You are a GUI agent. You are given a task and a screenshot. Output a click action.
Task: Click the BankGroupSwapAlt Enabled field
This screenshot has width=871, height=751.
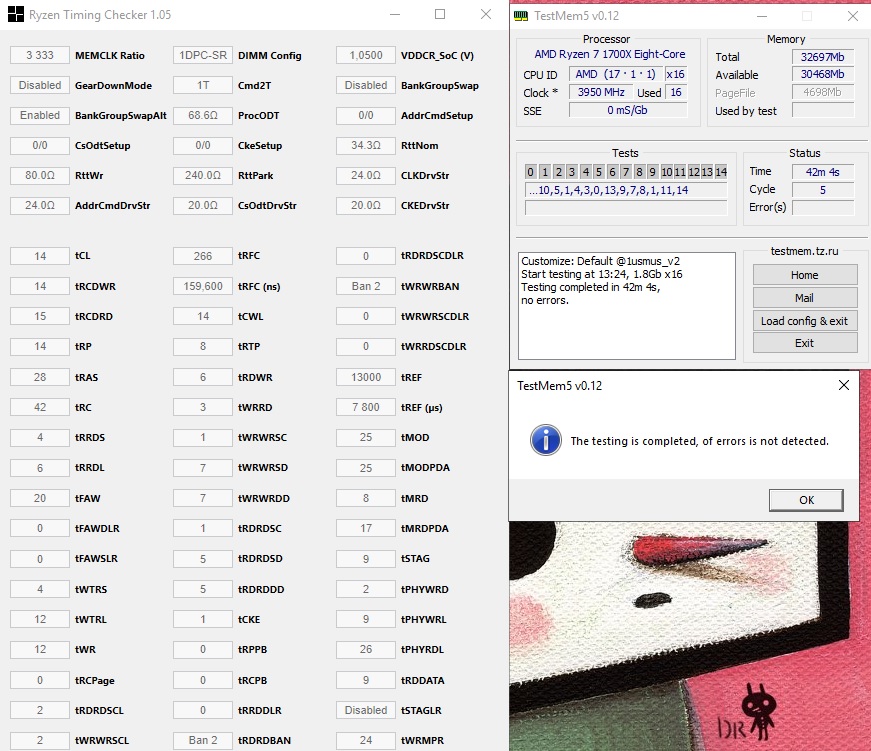click(40, 115)
